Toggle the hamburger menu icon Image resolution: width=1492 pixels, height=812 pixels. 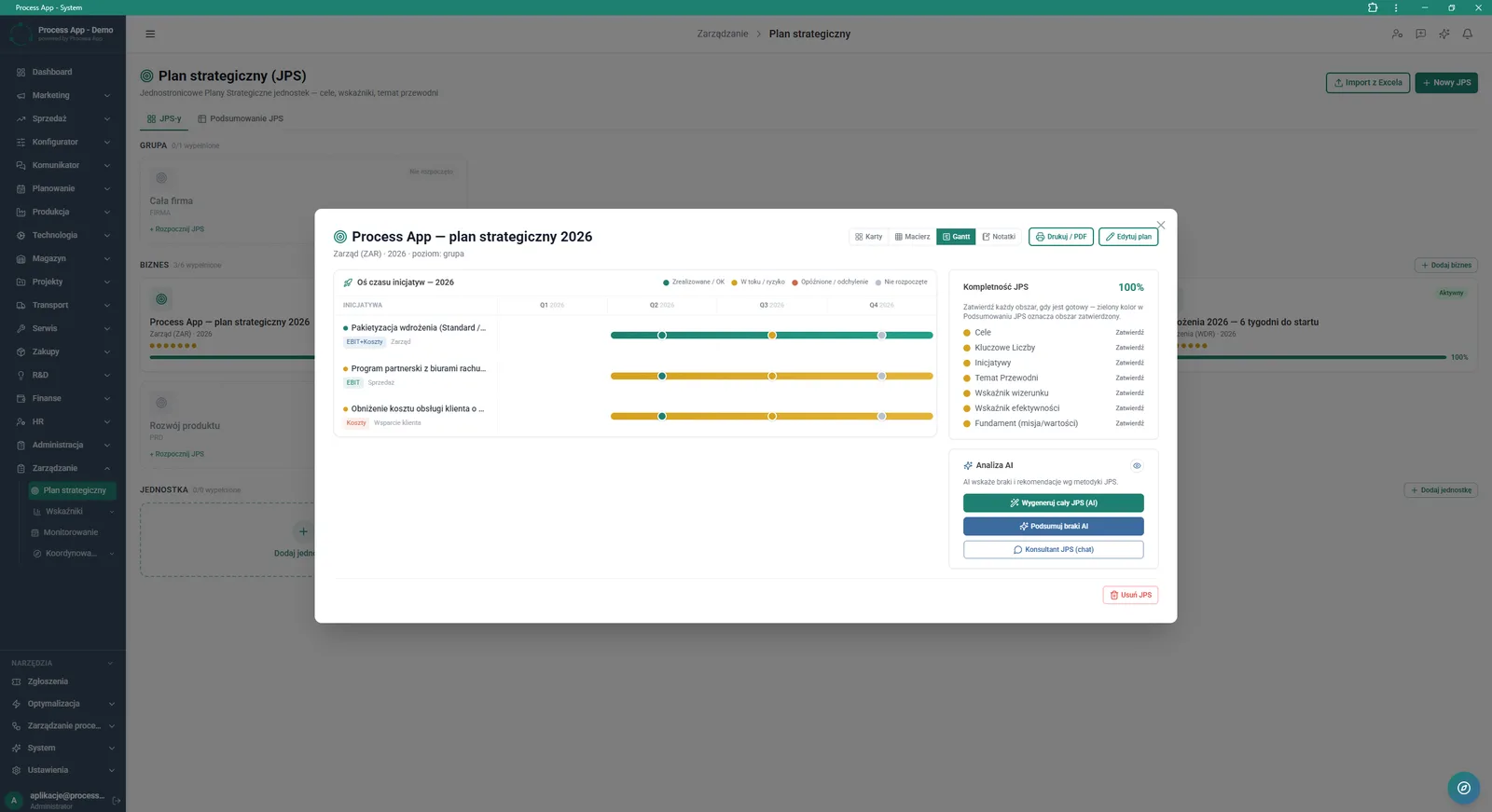tap(150, 34)
